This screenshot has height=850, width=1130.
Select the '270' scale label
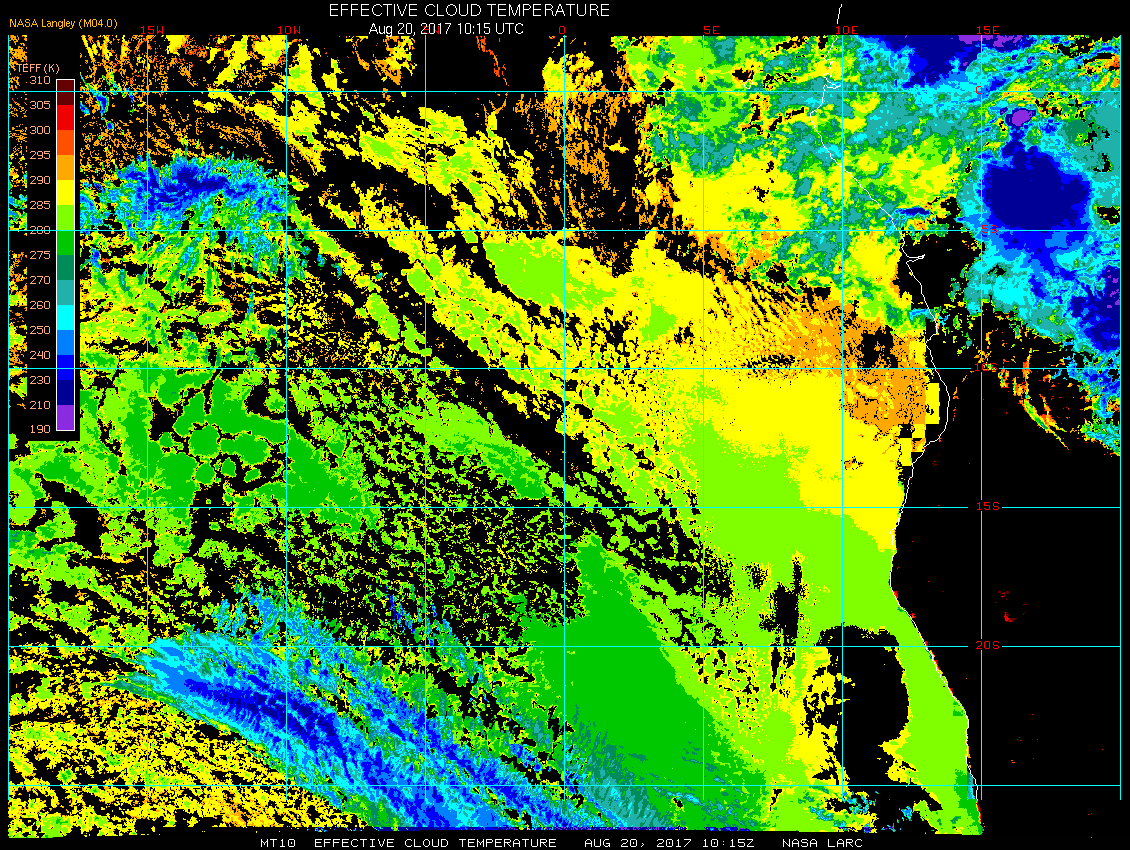(x=40, y=280)
